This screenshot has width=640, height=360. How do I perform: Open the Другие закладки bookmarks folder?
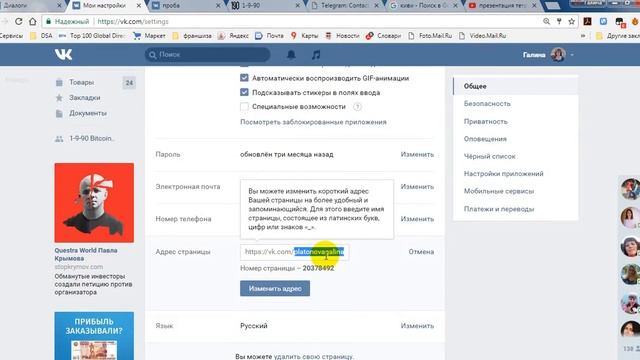[x=618, y=36]
